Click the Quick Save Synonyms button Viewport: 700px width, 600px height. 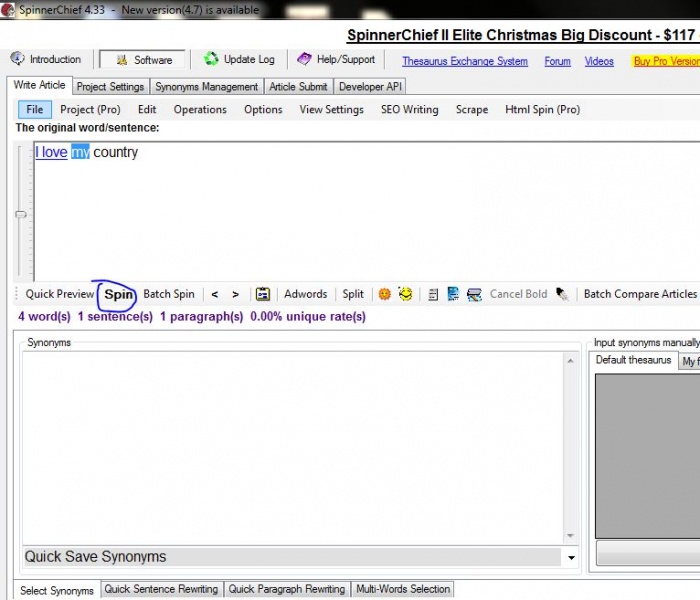click(292, 557)
